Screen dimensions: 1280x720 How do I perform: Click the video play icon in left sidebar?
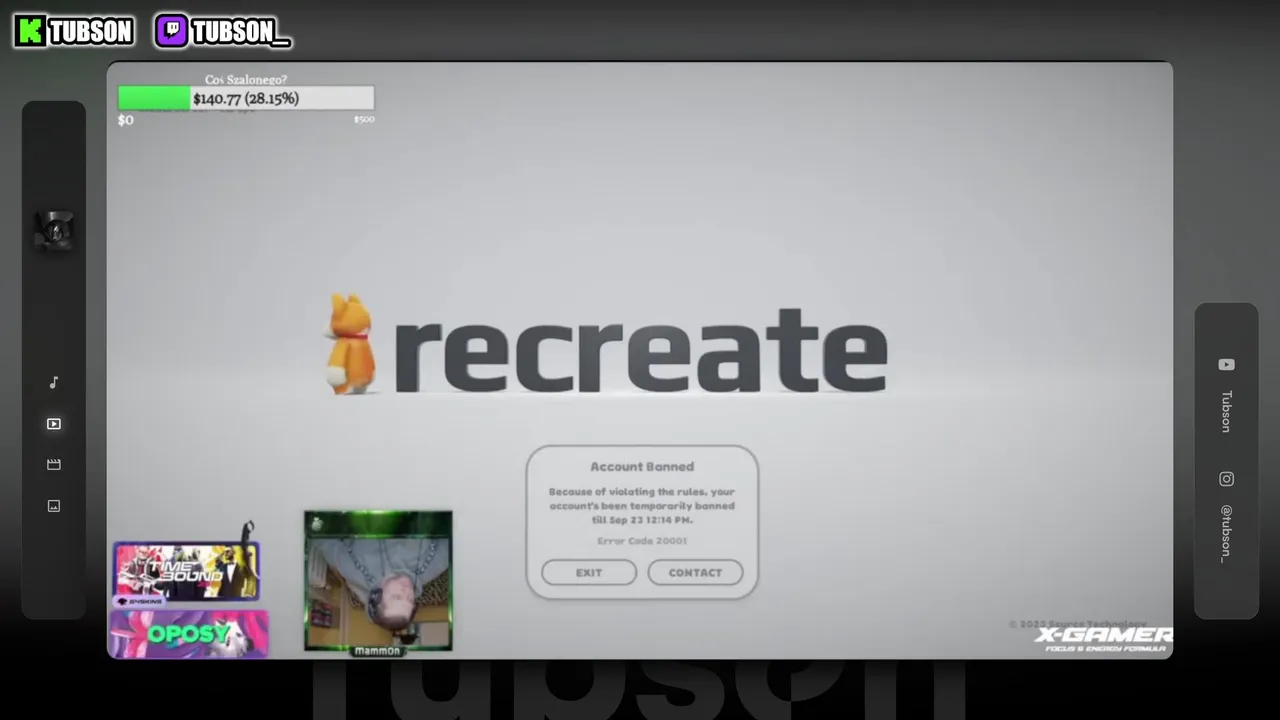[54, 424]
